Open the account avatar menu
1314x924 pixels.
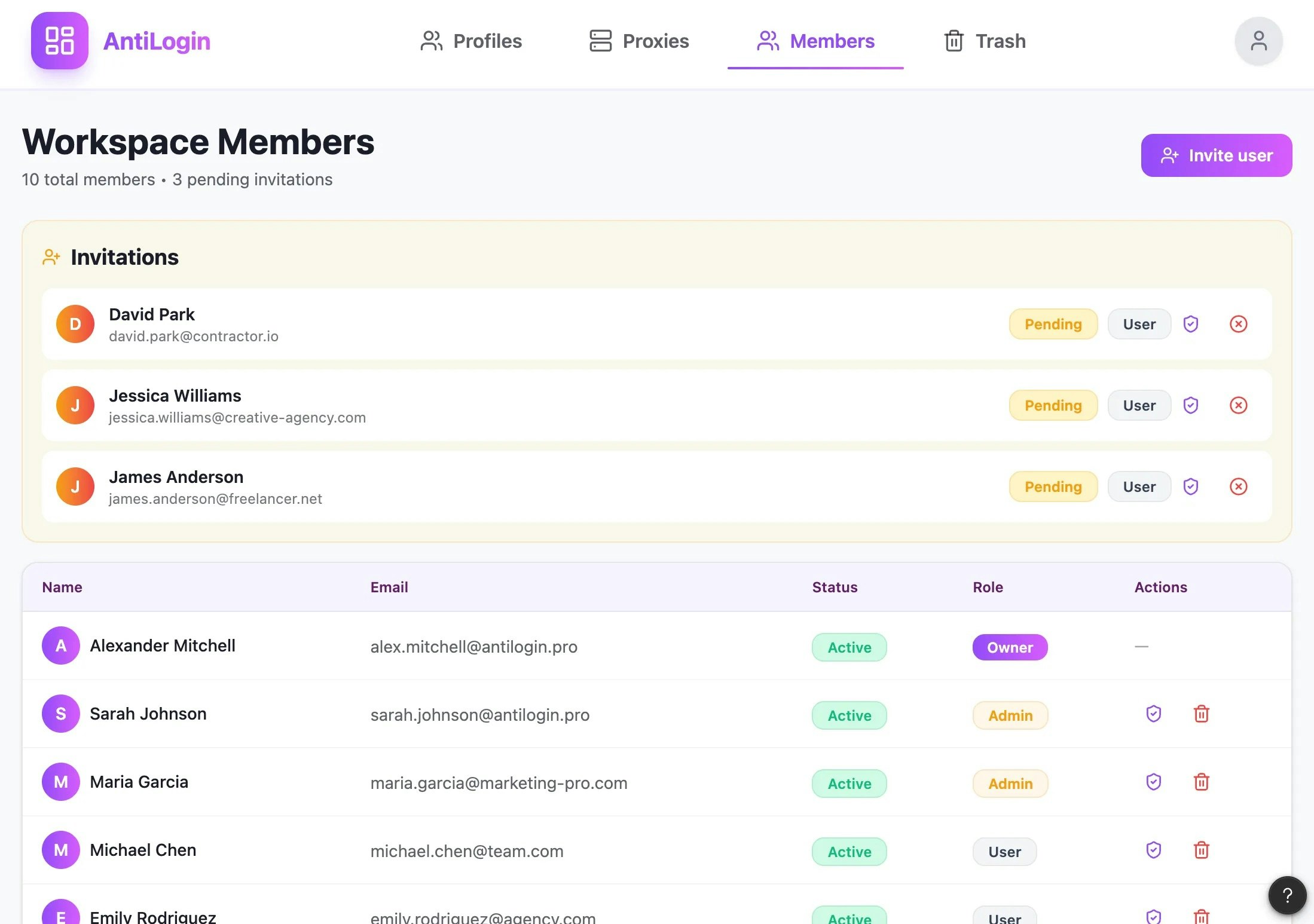1259,41
